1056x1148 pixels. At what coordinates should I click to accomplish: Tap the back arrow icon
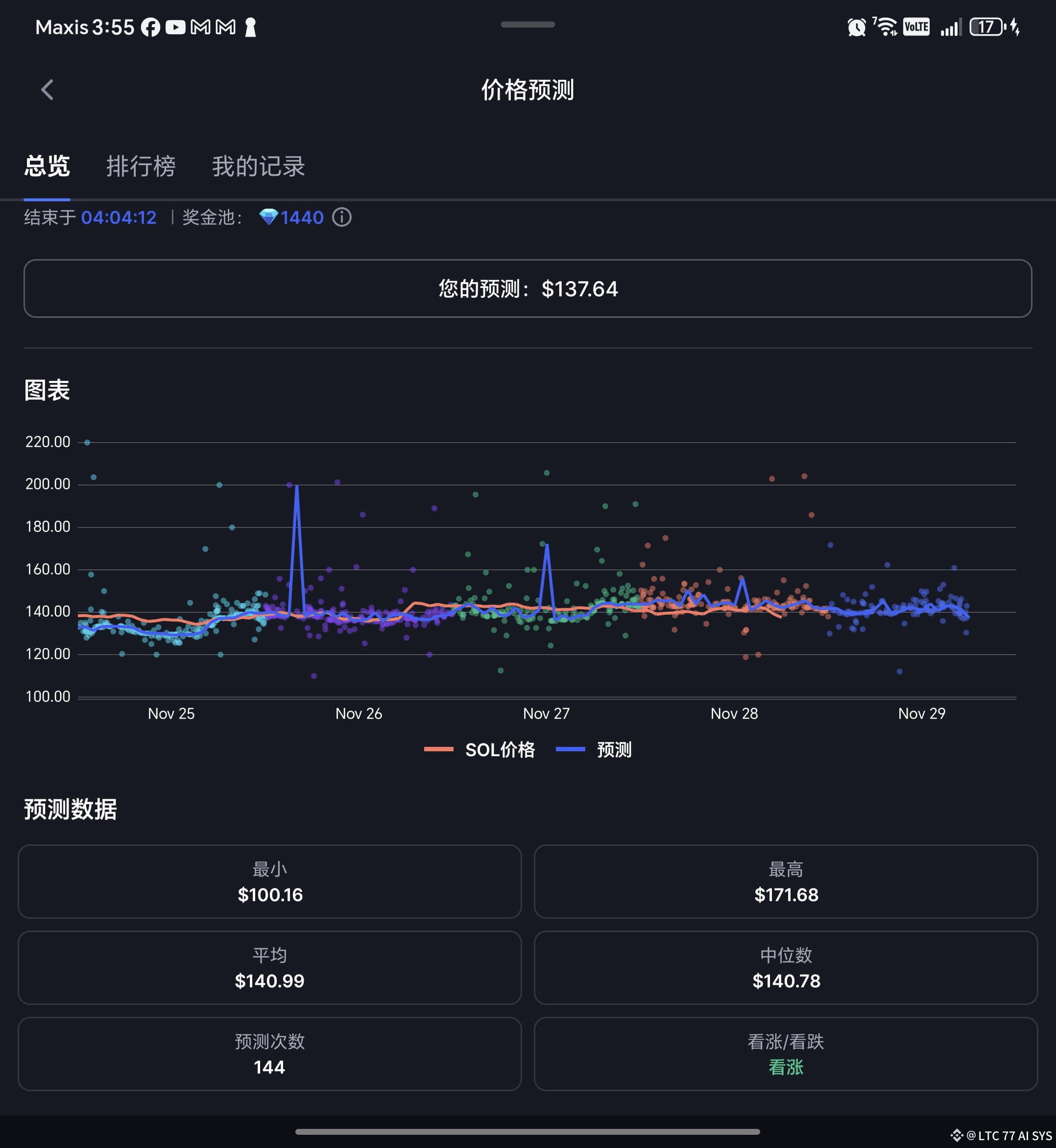48,90
